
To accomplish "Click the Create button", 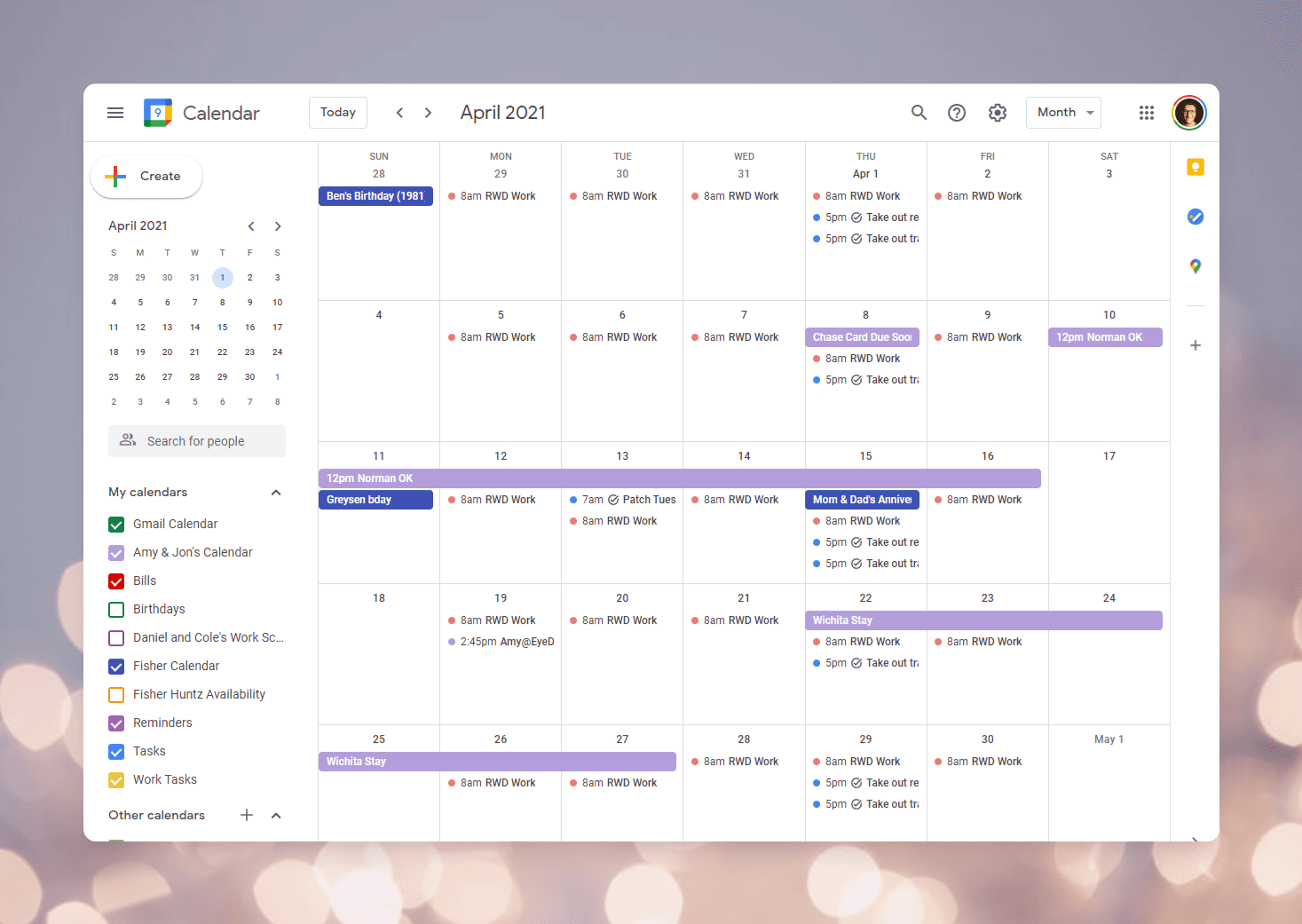I will (146, 177).
